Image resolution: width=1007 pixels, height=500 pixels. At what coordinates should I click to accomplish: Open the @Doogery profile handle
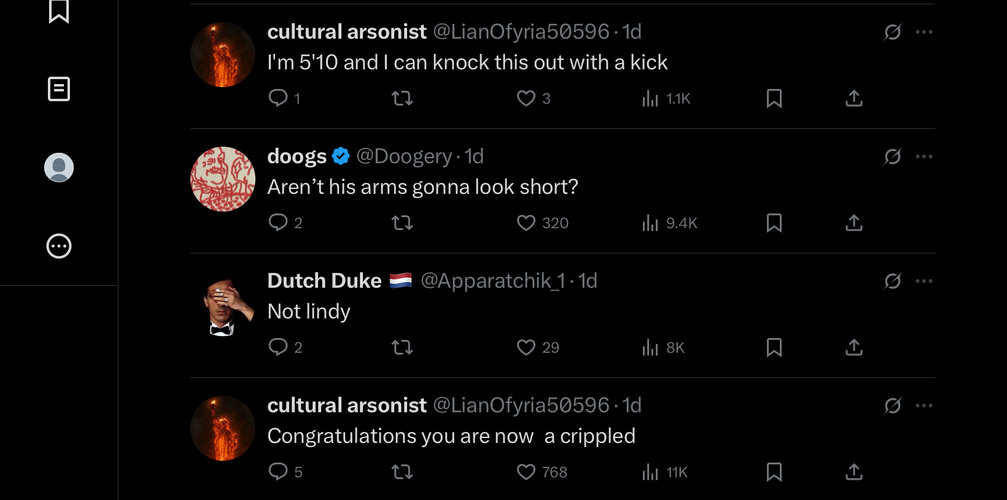coord(404,156)
